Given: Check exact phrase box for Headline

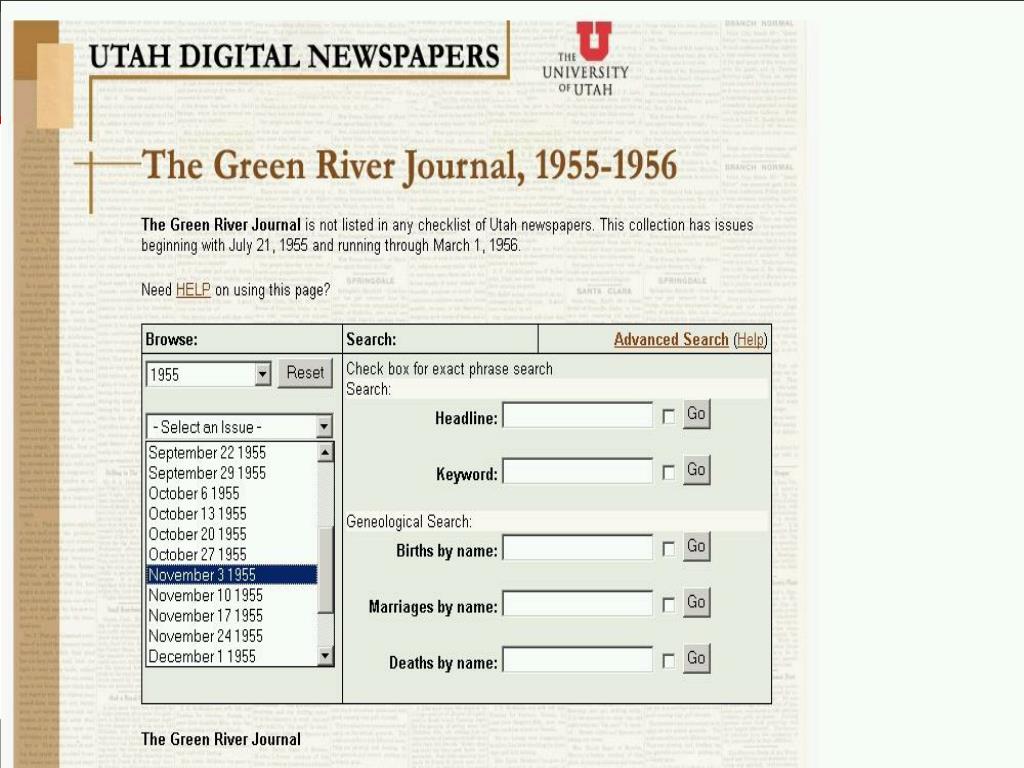Looking at the screenshot, I should [668, 417].
